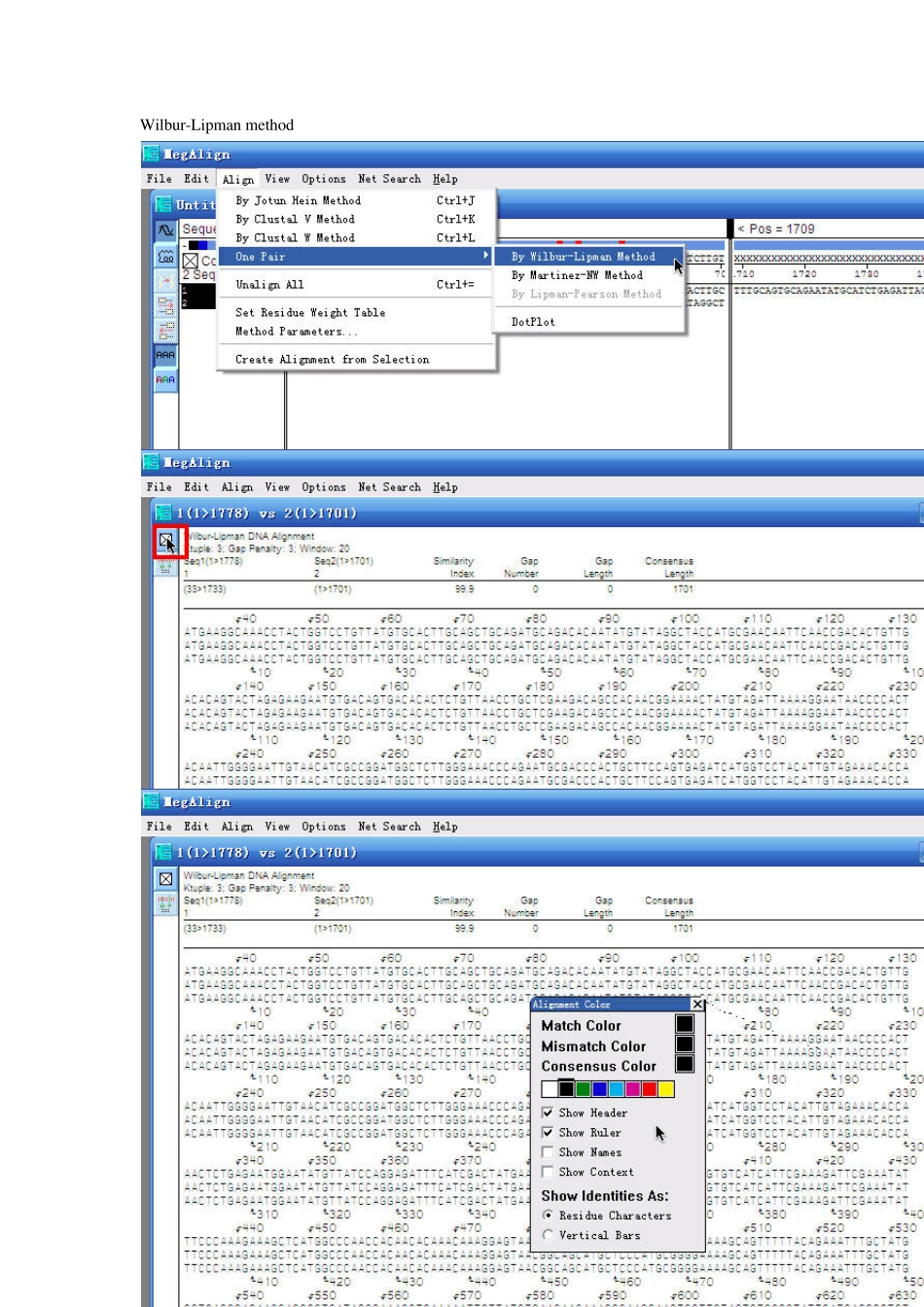This screenshot has width=924, height=1307.
Task: Pick the cyan palette color
Action: click(x=617, y=1089)
